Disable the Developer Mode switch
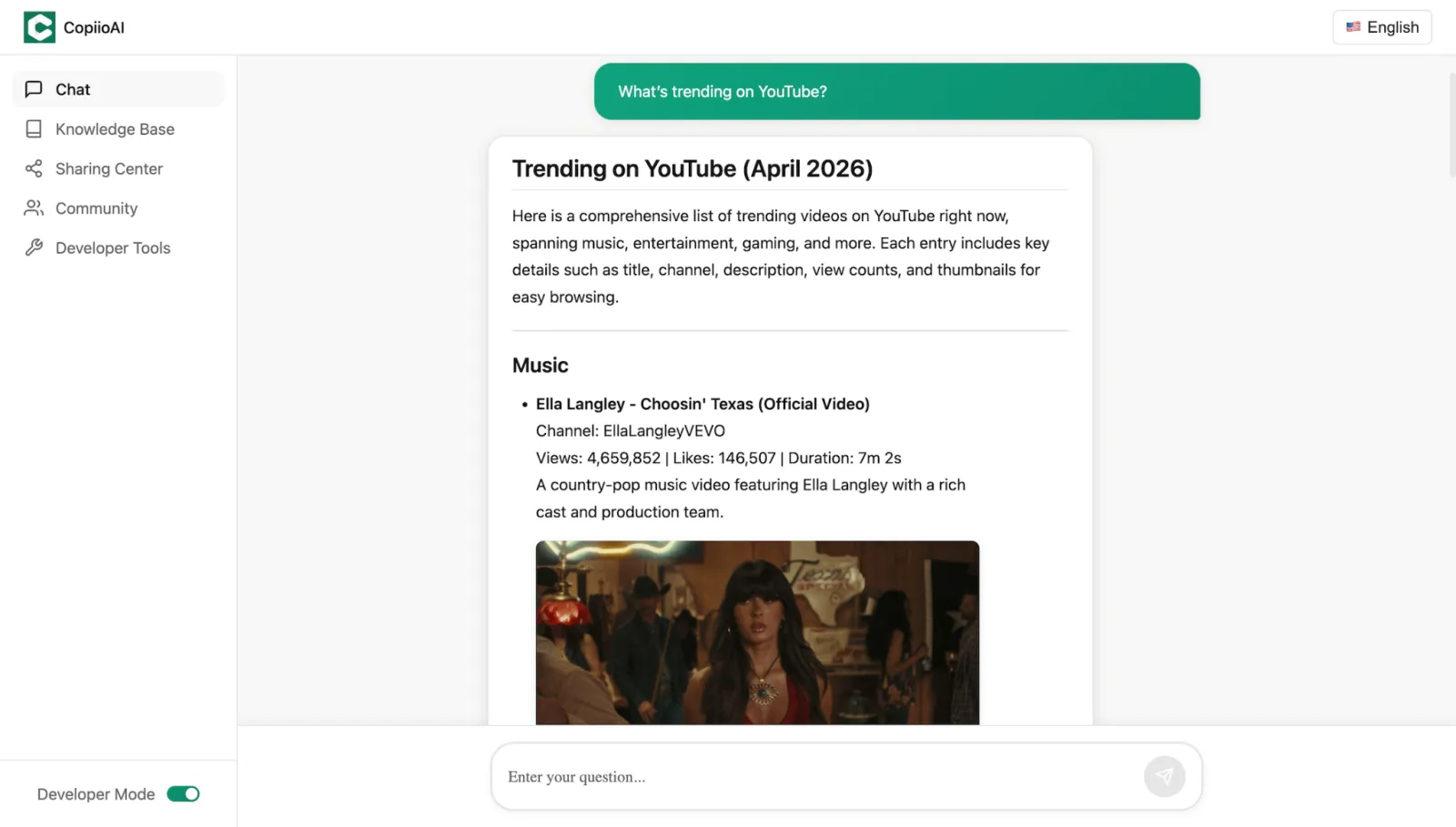 [x=183, y=794]
